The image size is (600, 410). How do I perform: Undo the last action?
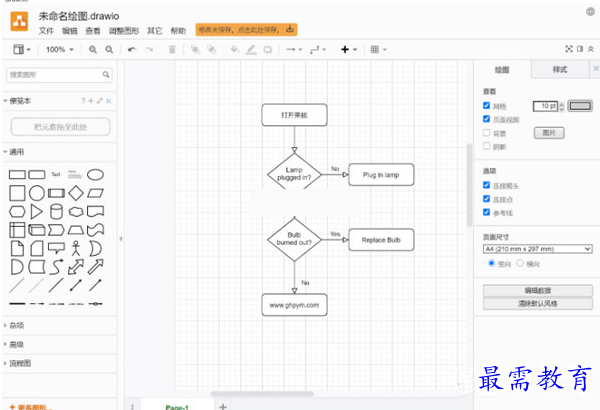[132, 49]
